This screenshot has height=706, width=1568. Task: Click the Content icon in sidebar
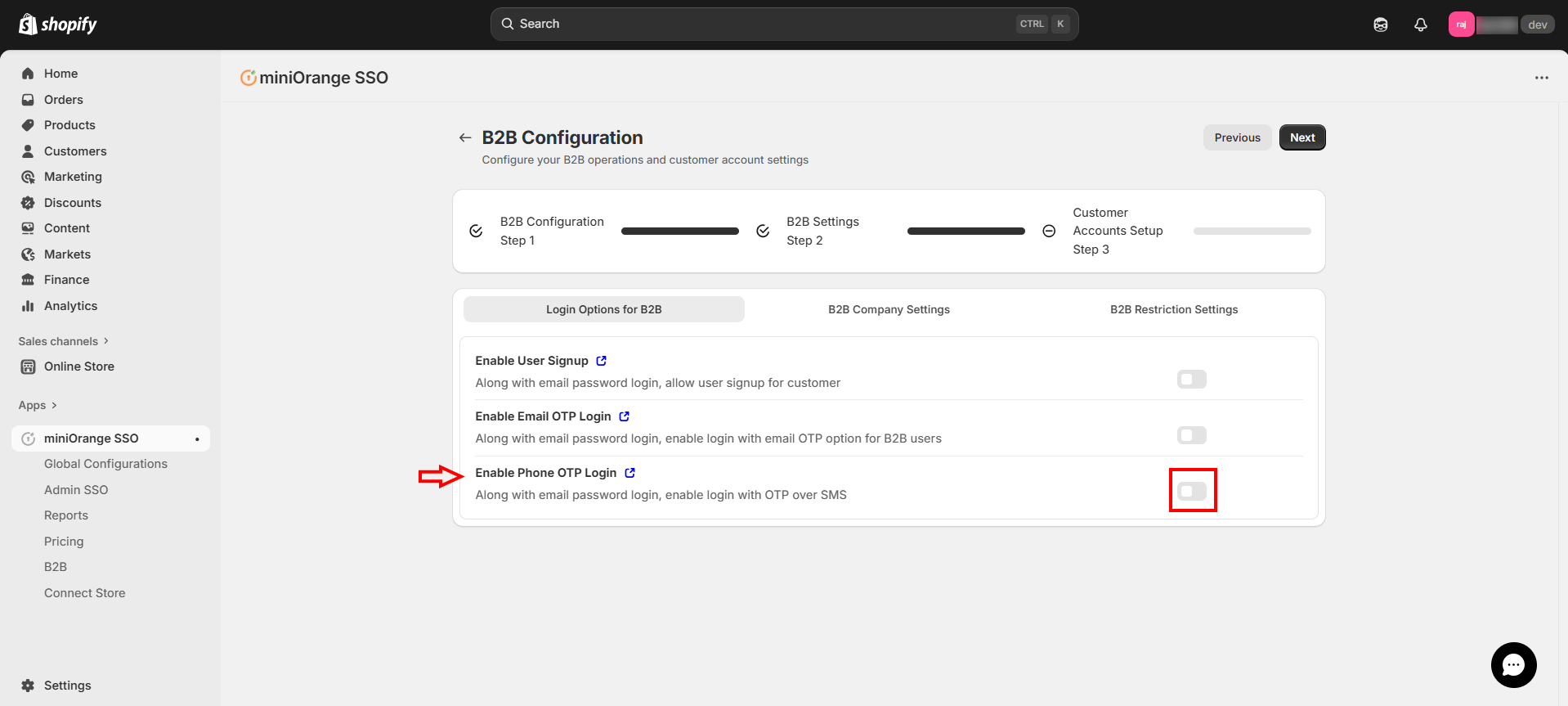pos(28,228)
